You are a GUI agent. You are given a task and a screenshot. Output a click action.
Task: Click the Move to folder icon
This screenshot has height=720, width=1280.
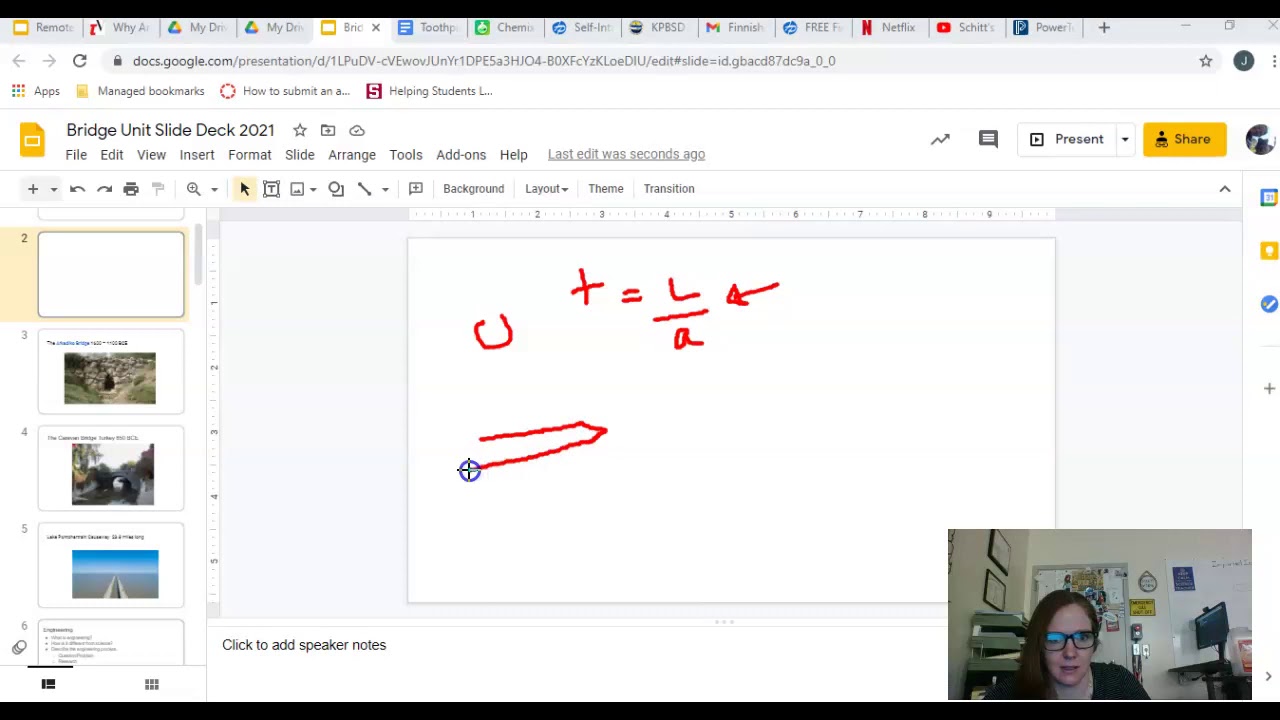point(328,130)
